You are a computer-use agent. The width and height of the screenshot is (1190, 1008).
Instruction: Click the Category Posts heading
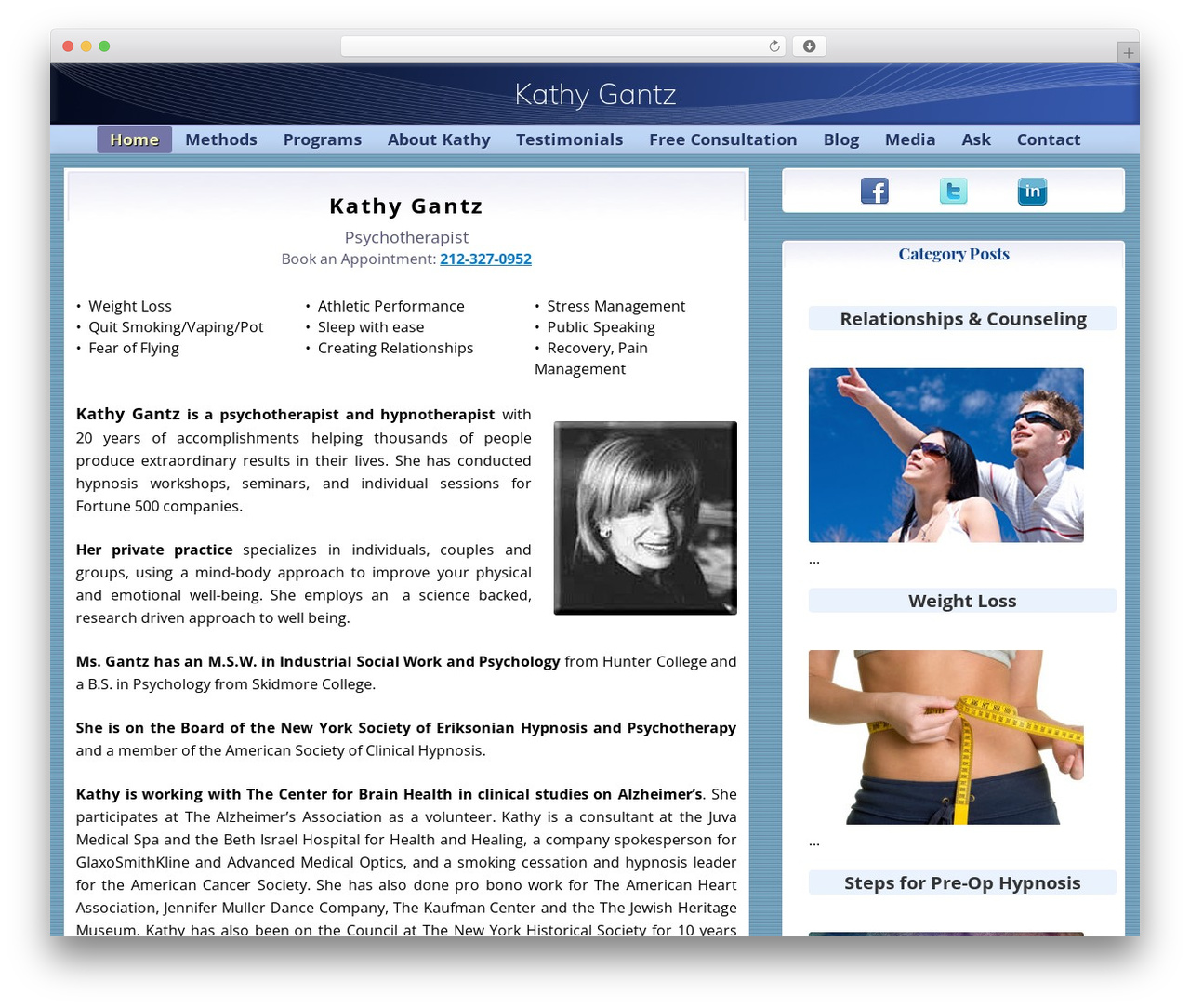[954, 254]
